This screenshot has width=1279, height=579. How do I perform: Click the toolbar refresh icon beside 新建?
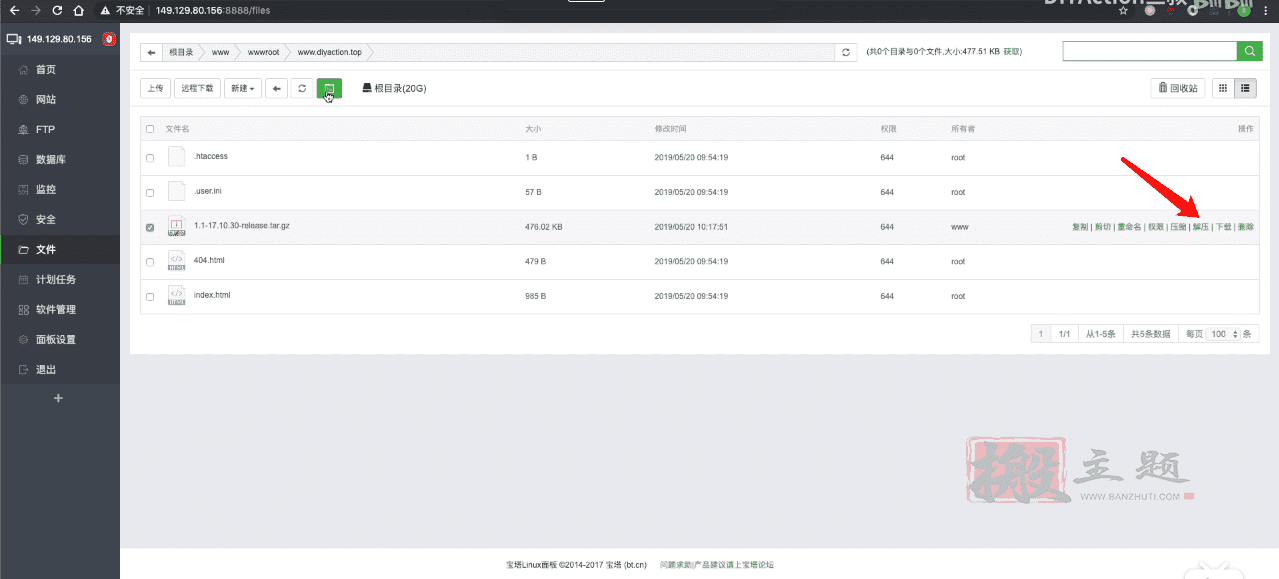302,88
